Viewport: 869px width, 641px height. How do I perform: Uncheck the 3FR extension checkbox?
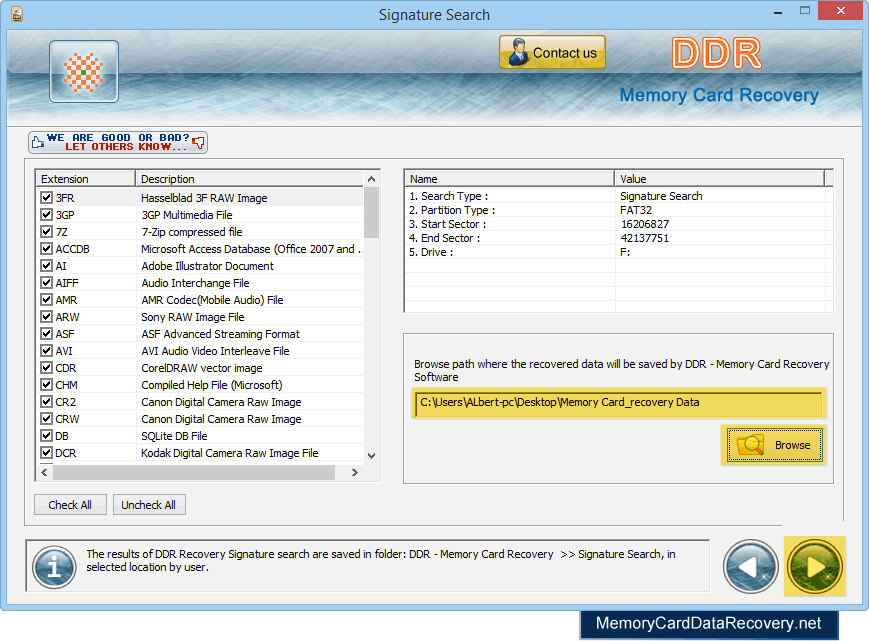47,198
